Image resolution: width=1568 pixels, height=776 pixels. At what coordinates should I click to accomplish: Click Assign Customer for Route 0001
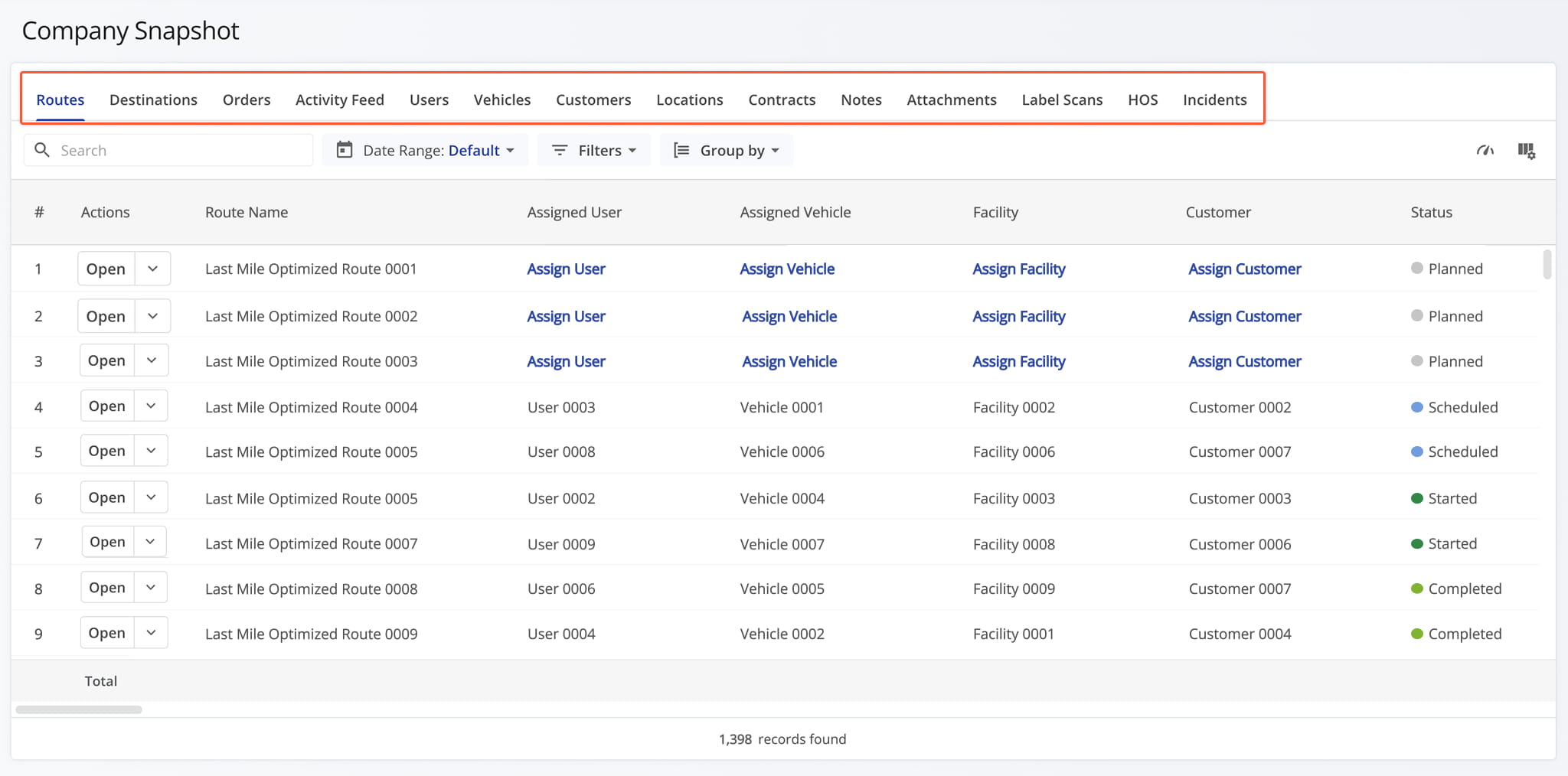1245,269
